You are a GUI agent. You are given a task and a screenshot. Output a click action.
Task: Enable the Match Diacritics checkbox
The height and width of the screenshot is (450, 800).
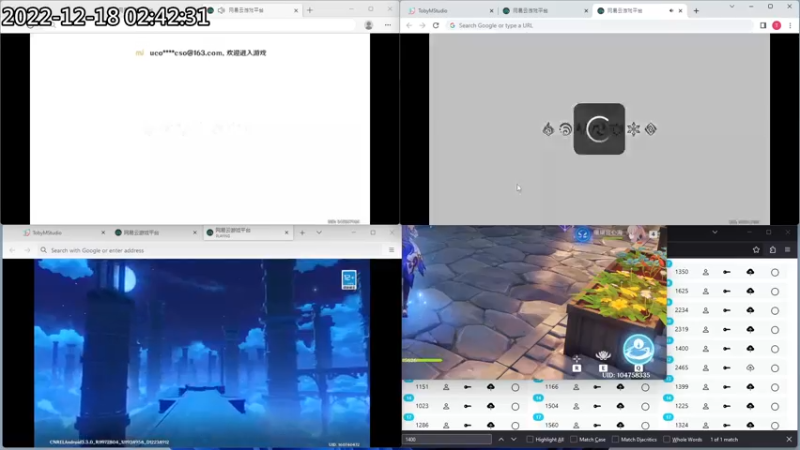615,439
